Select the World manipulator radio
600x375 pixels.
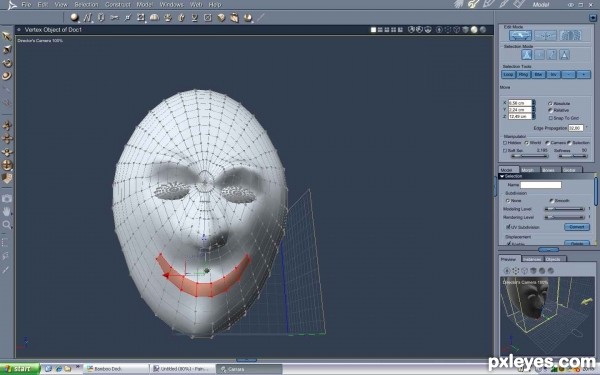527,143
